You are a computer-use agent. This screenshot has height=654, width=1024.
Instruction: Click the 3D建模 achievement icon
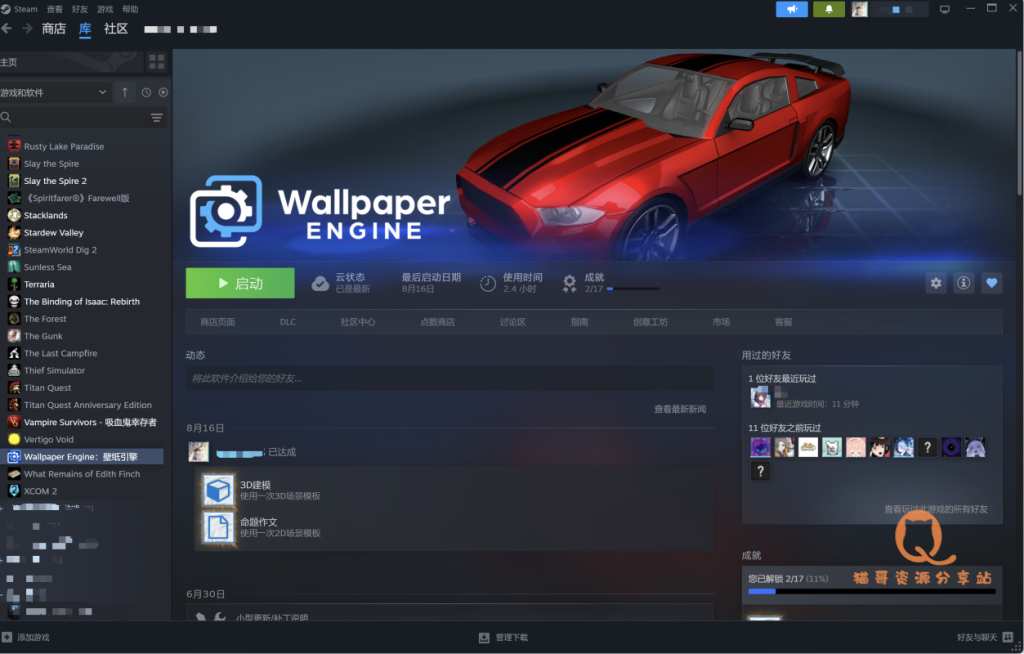(x=218, y=489)
